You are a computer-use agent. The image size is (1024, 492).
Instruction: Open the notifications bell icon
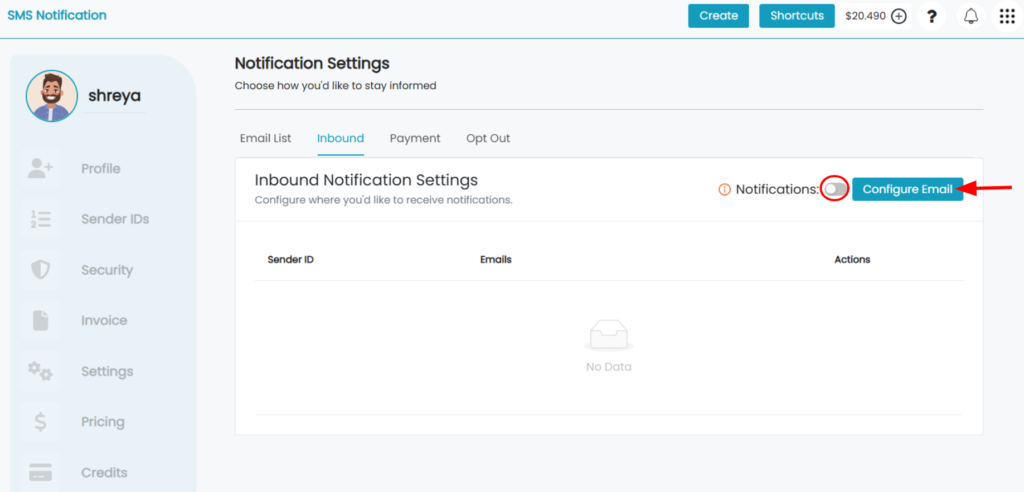pos(971,16)
